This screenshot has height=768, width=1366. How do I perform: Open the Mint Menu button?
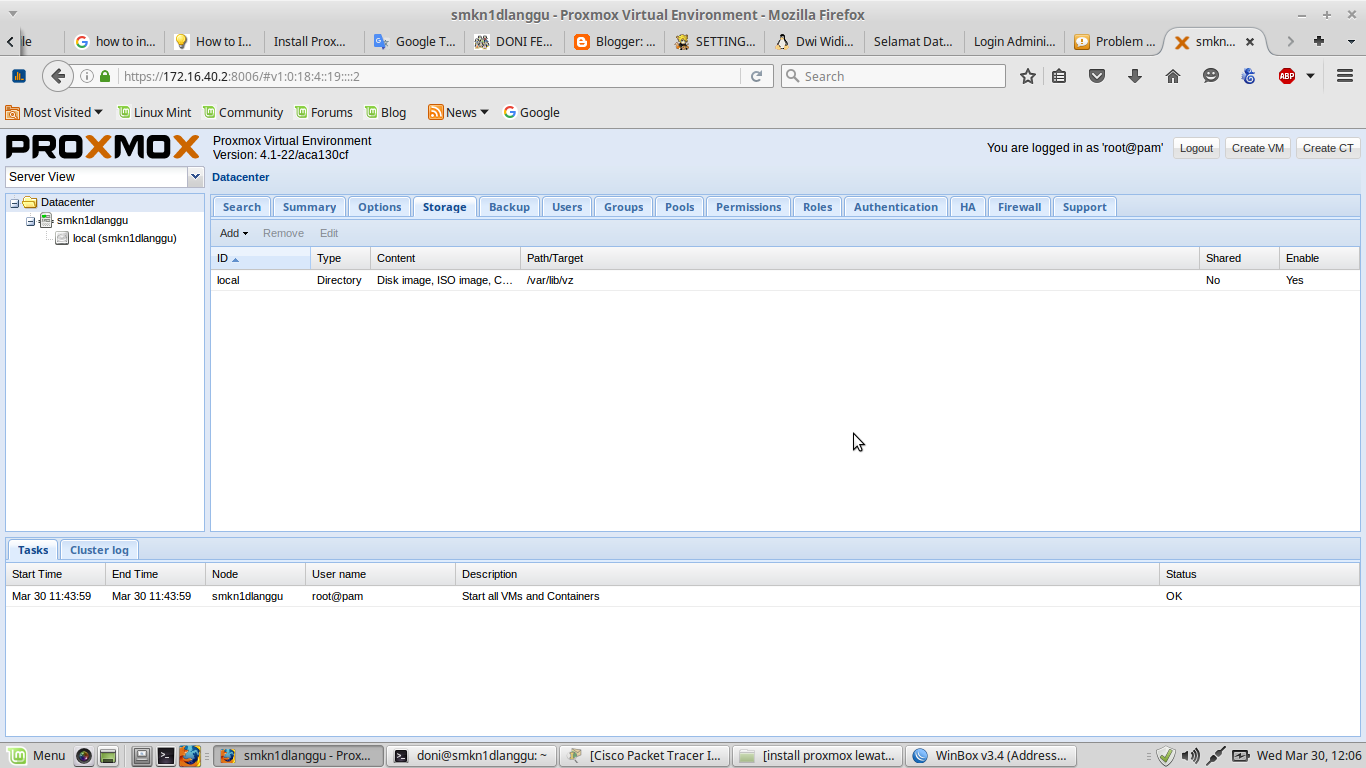(x=37, y=756)
